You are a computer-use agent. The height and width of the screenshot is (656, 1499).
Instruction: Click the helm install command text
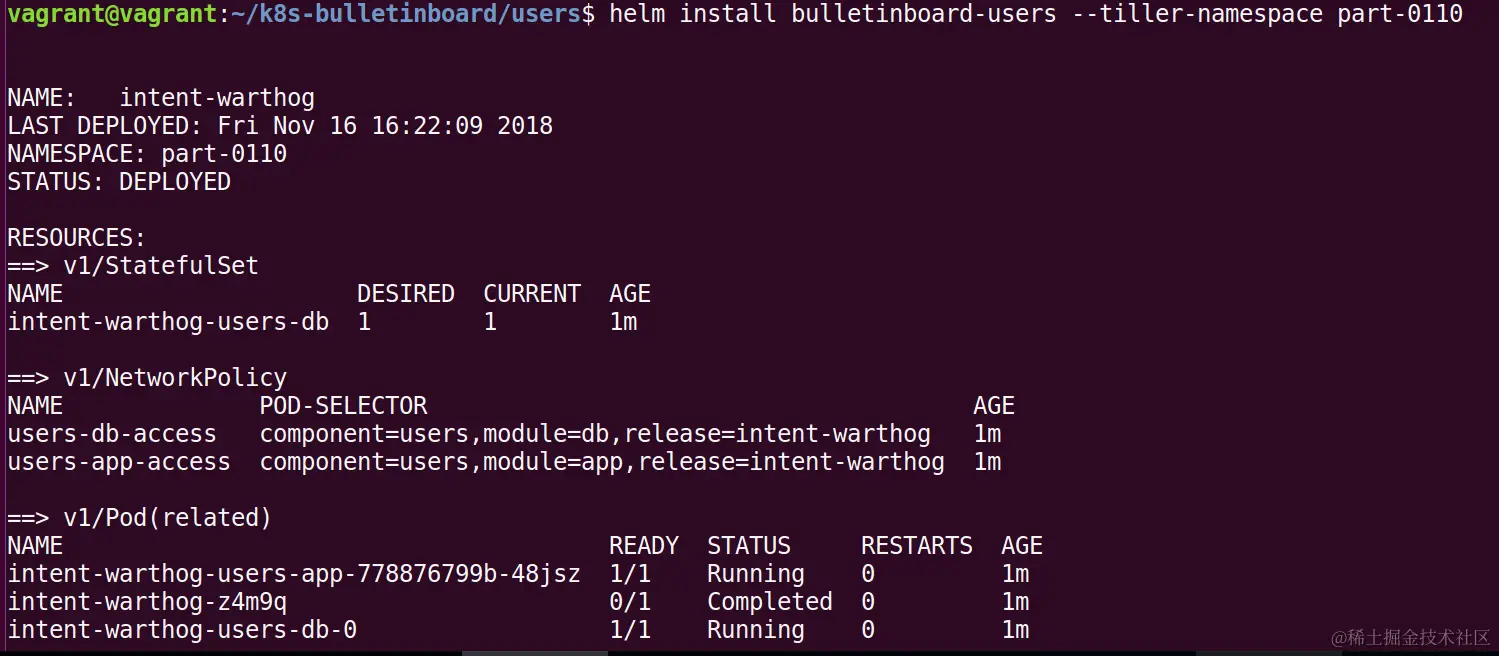pyautogui.click(x=1036, y=14)
